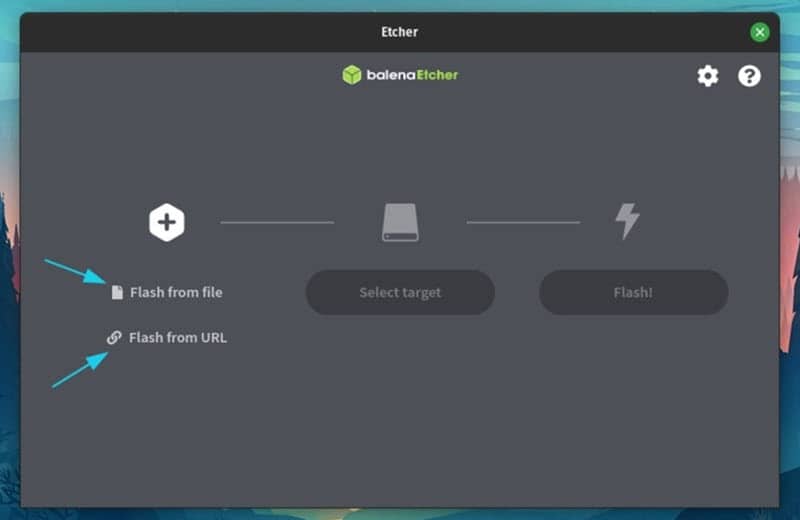This screenshot has width=800, height=520.
Task: Click the help question mark icon
Action: [x=749, y=76]
